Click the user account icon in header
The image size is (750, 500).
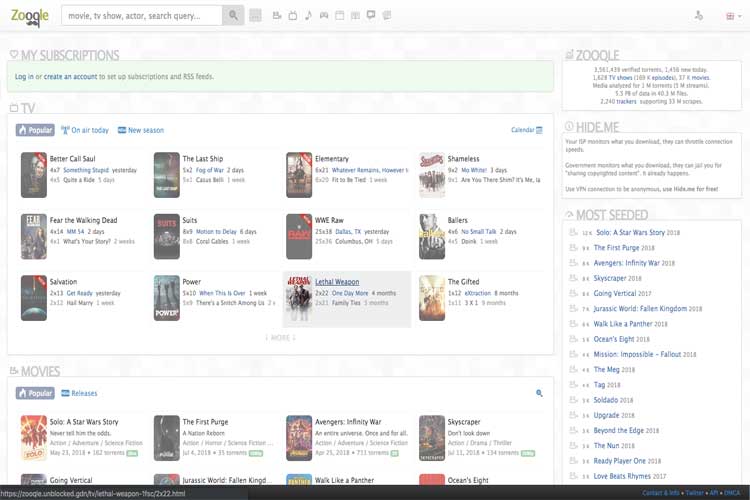(699, 16)
